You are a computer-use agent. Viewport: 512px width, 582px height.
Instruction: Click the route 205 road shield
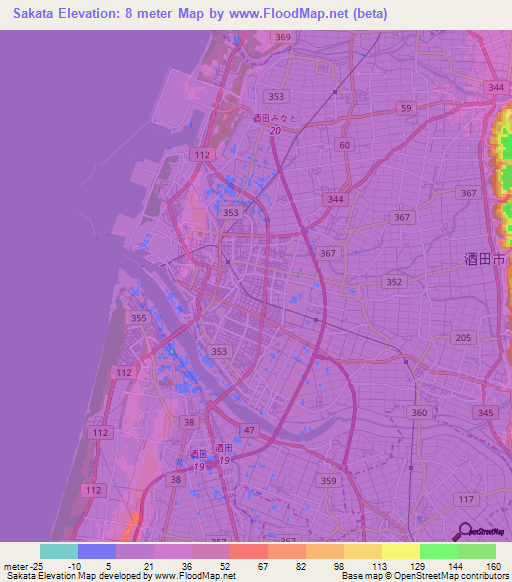(463, 338)
